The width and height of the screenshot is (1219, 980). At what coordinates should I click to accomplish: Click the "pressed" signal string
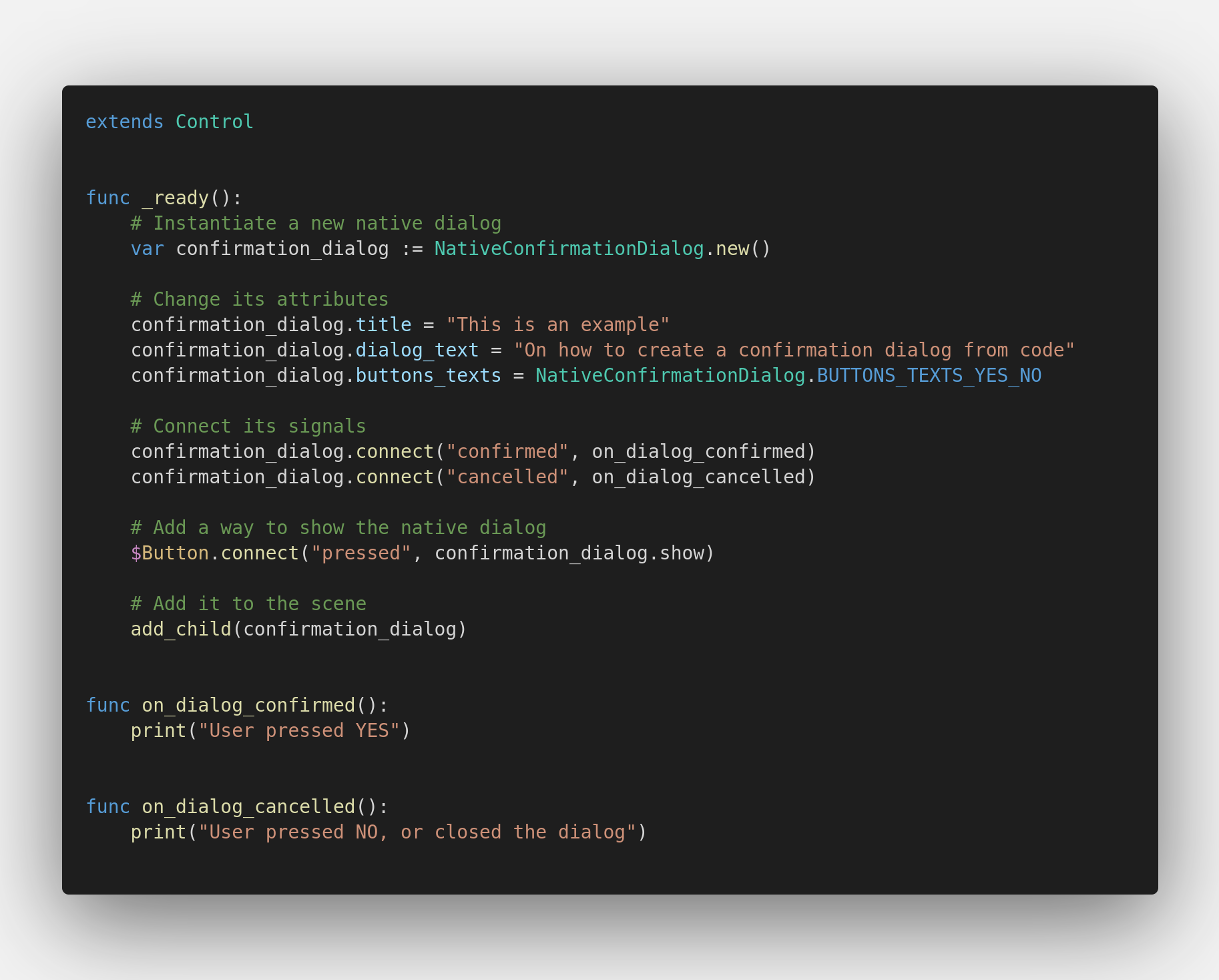[361, 553]
